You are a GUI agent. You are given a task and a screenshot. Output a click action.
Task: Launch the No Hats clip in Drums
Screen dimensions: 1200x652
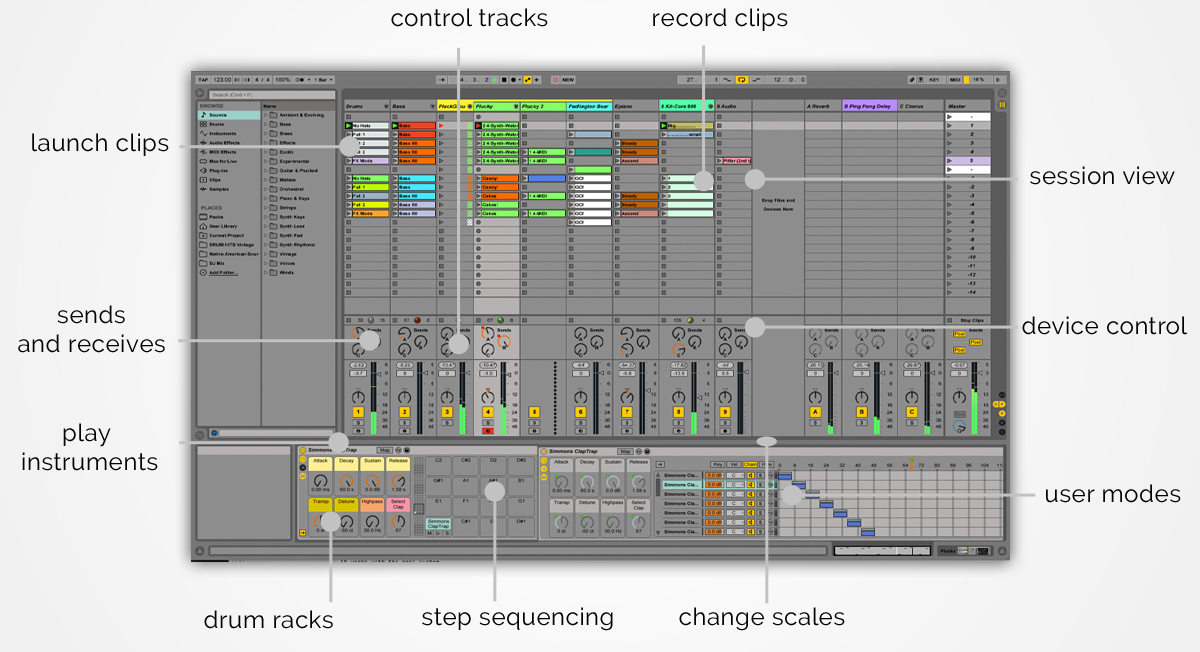[x=349, y=126]
